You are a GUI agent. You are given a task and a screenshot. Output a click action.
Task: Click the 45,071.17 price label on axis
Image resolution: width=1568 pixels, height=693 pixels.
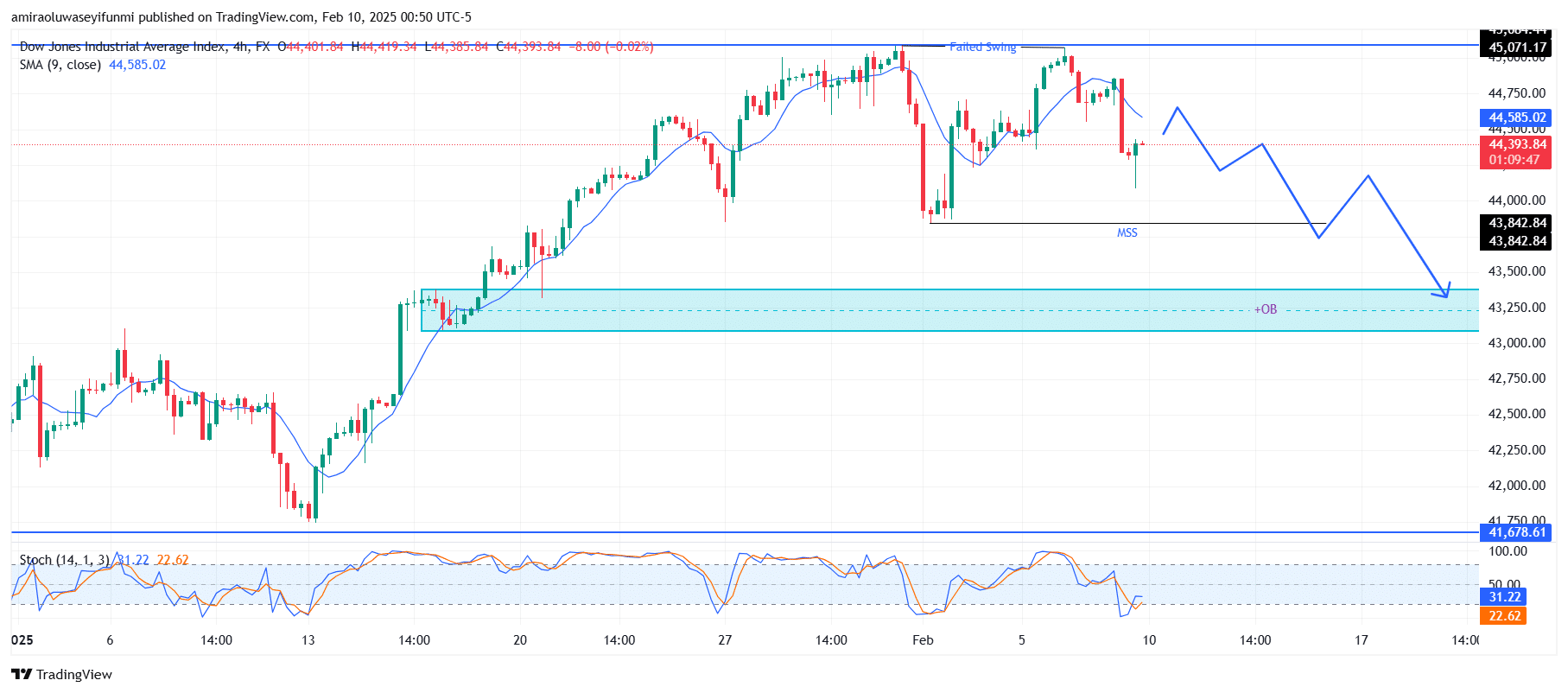pos(1517,48)
